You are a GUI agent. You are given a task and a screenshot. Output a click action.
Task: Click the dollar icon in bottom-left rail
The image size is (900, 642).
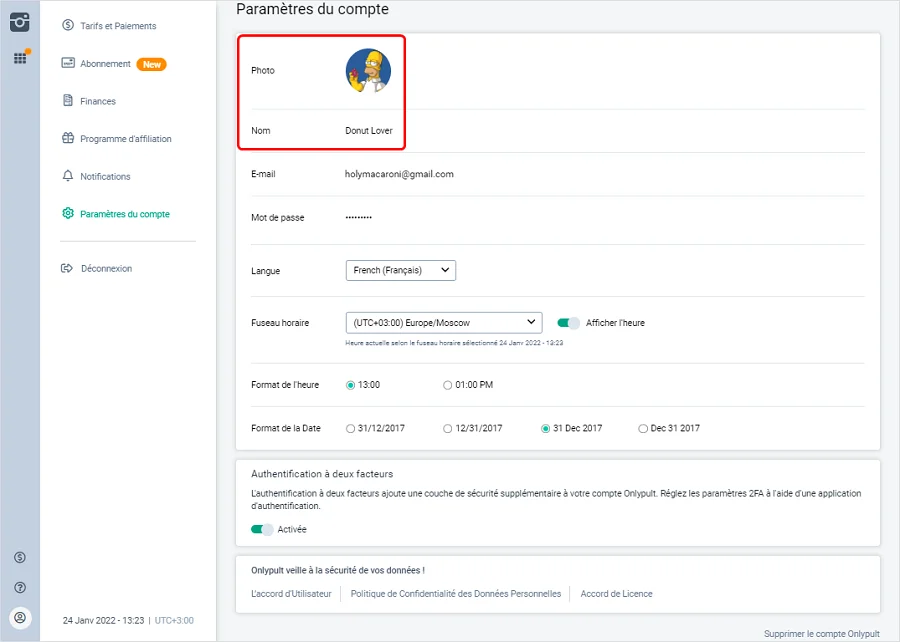20,557
